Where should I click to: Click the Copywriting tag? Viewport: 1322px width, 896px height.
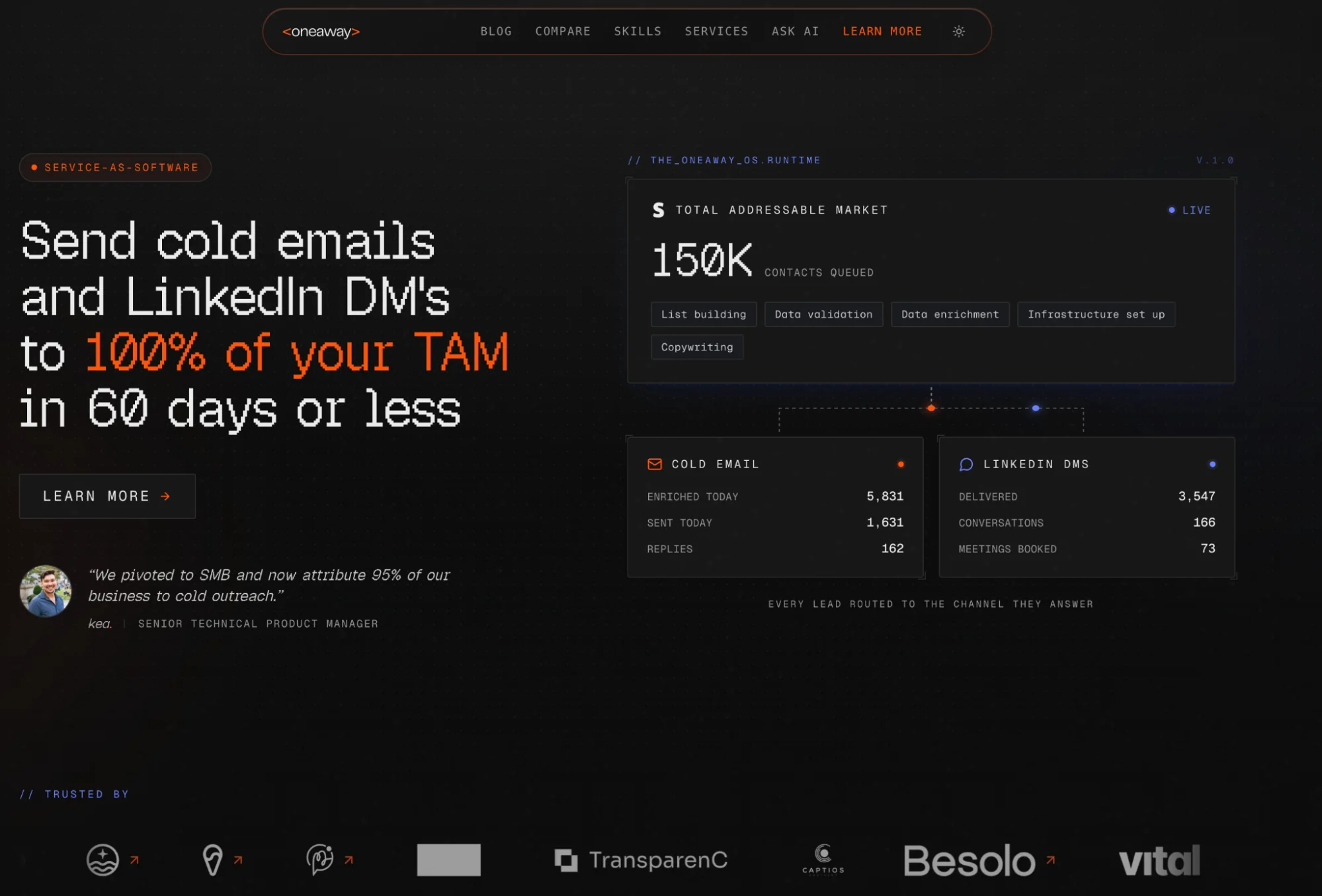697,346
